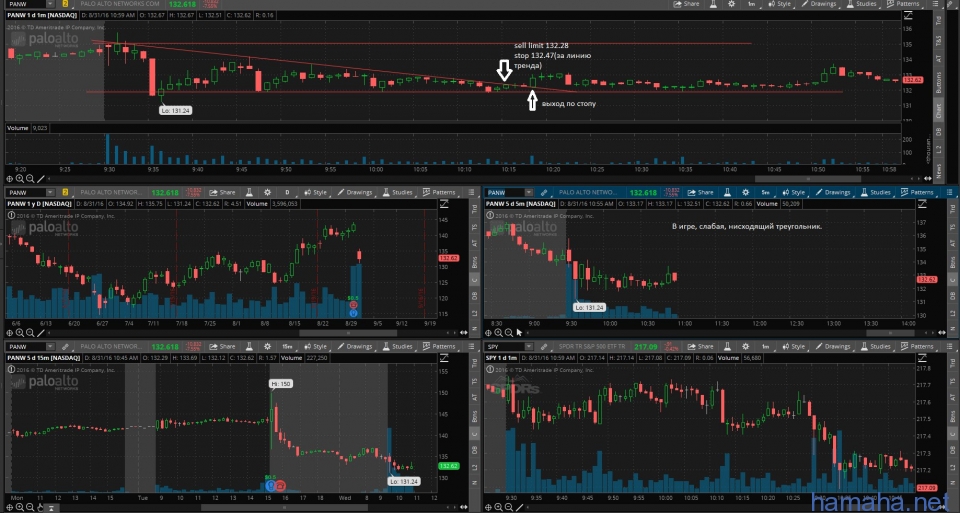
Task: Expand the PANW symbol dropdown in daily chart
Action: click(x=50, y=192)
